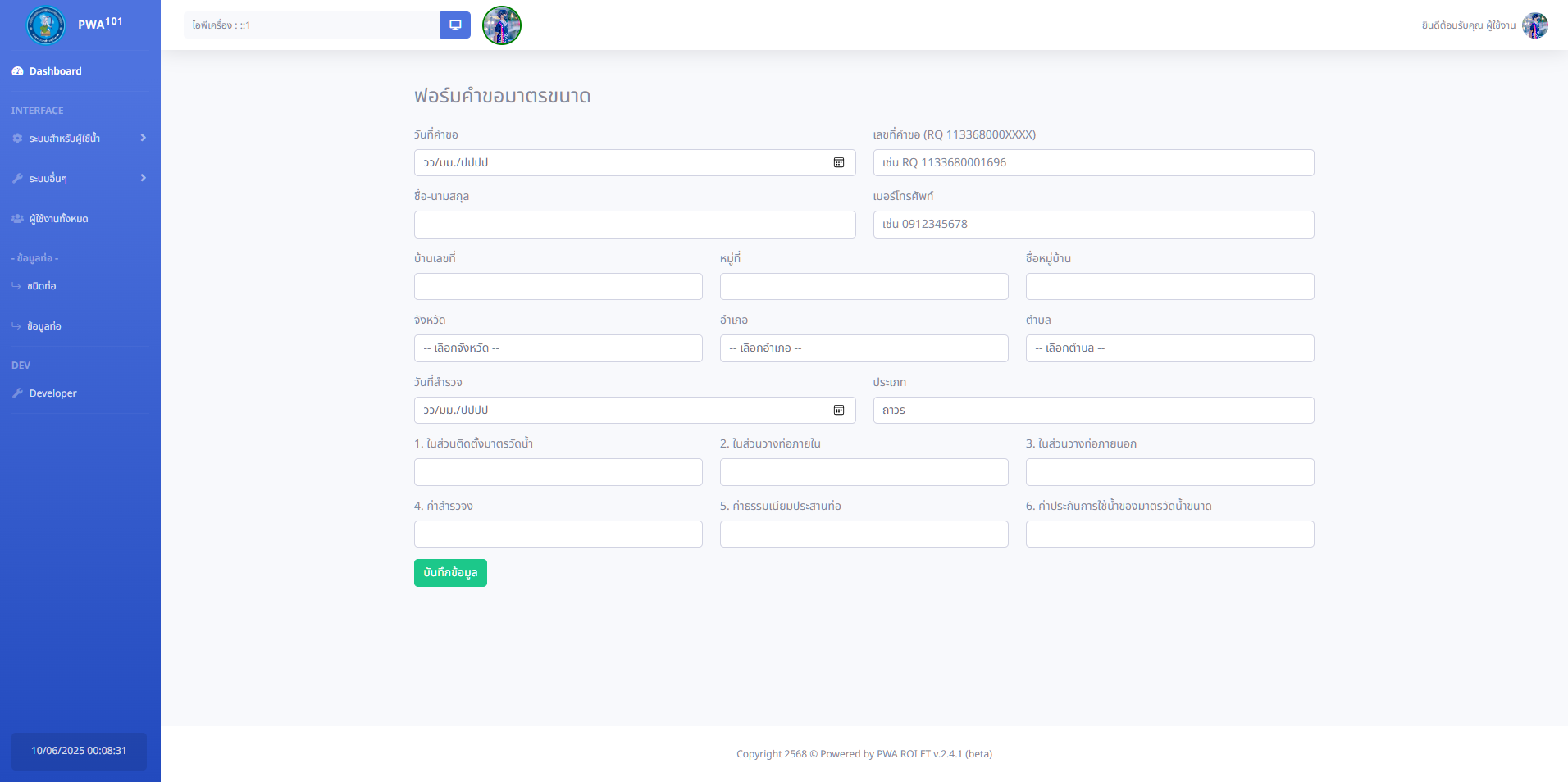1568x782 pixels.
Task: Open the อำเภอ district dropdown
Action: pyautogui.click(x=864, y=348)
